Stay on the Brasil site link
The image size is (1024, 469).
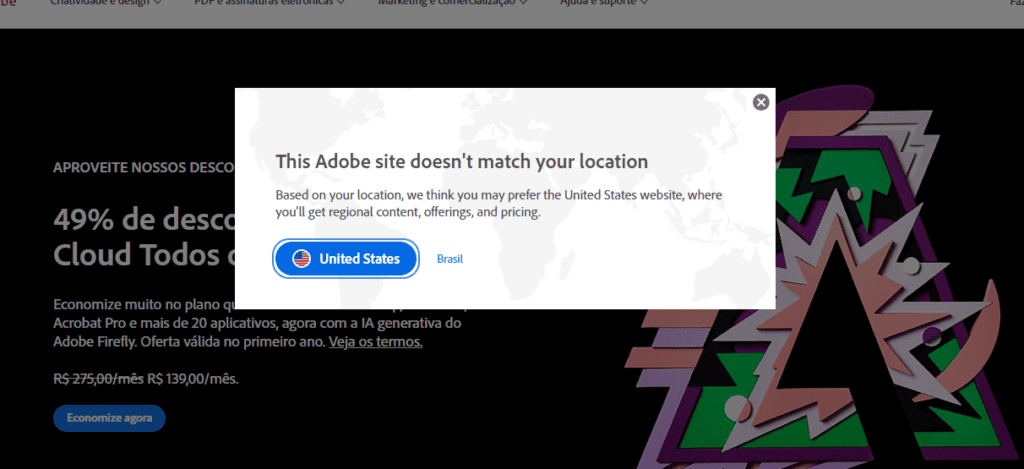point(450,259)
